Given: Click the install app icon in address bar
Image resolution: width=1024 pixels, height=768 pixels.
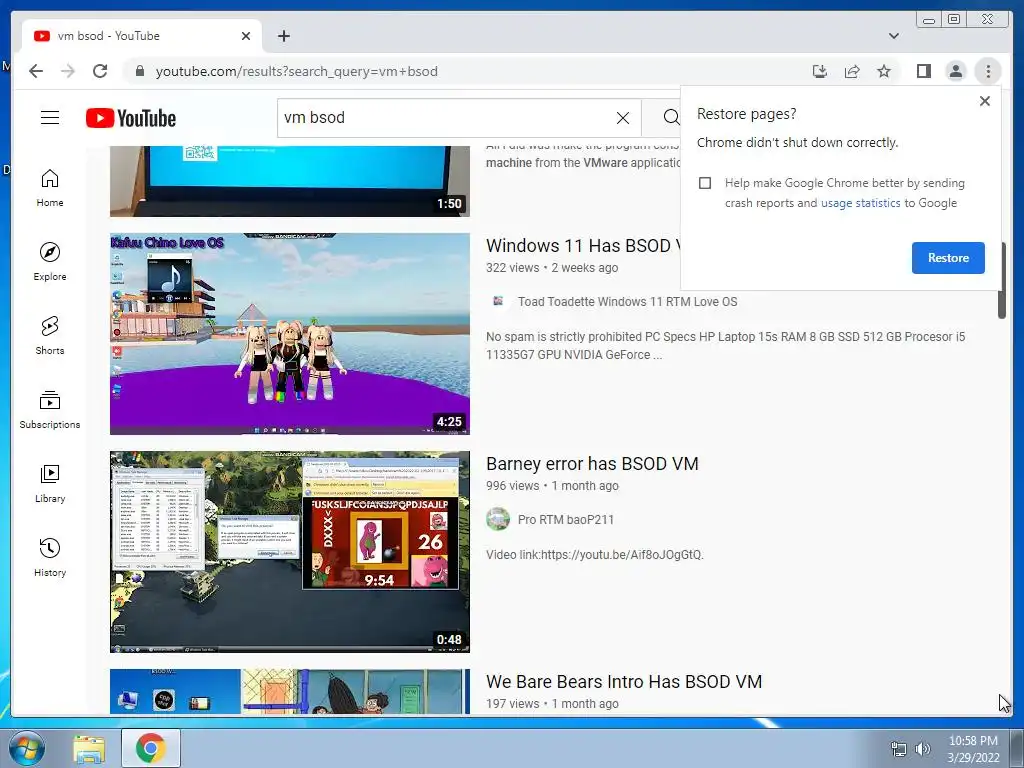Looking at the screenshot, I should [820, 71].
